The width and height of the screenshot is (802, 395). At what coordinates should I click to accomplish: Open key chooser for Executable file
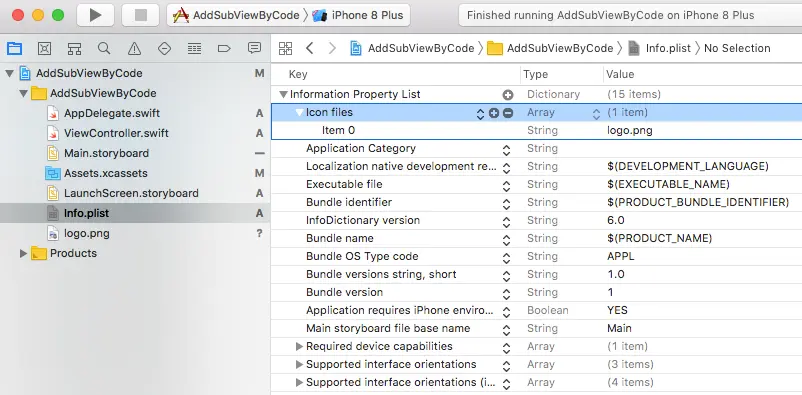(506, 186)
